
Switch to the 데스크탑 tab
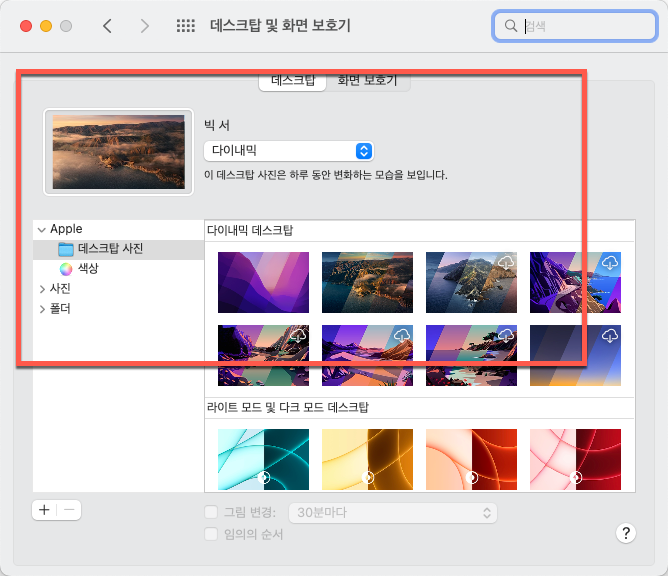pos(293,81)
